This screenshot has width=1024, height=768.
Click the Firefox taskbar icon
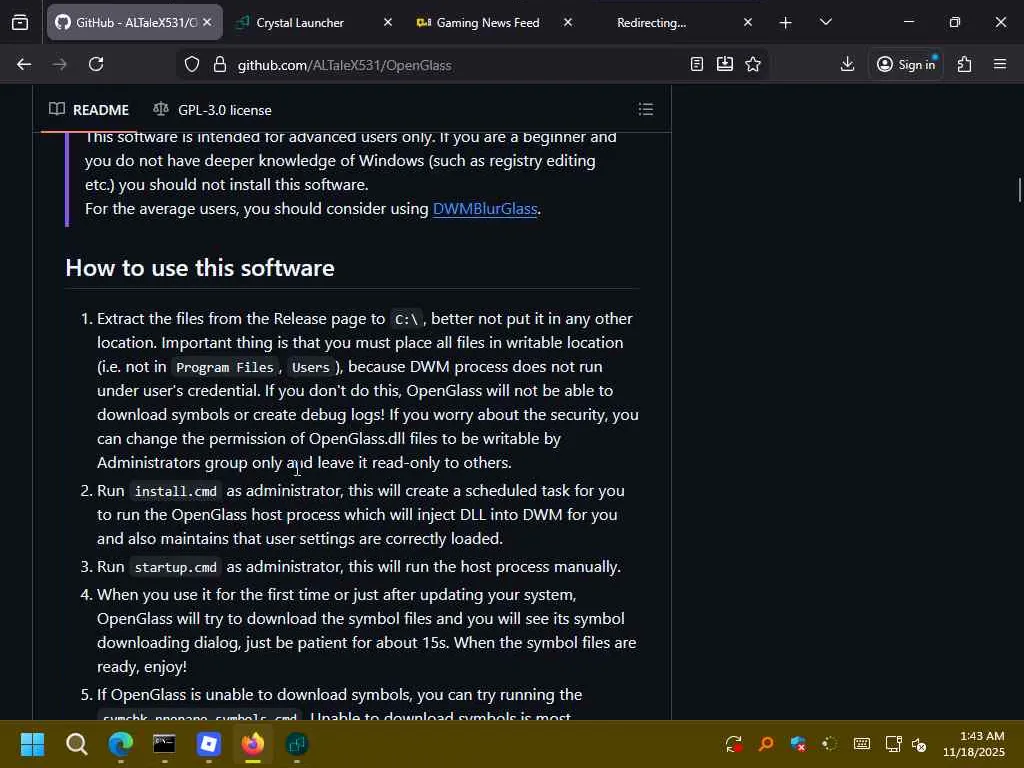(x=253, y=744)
